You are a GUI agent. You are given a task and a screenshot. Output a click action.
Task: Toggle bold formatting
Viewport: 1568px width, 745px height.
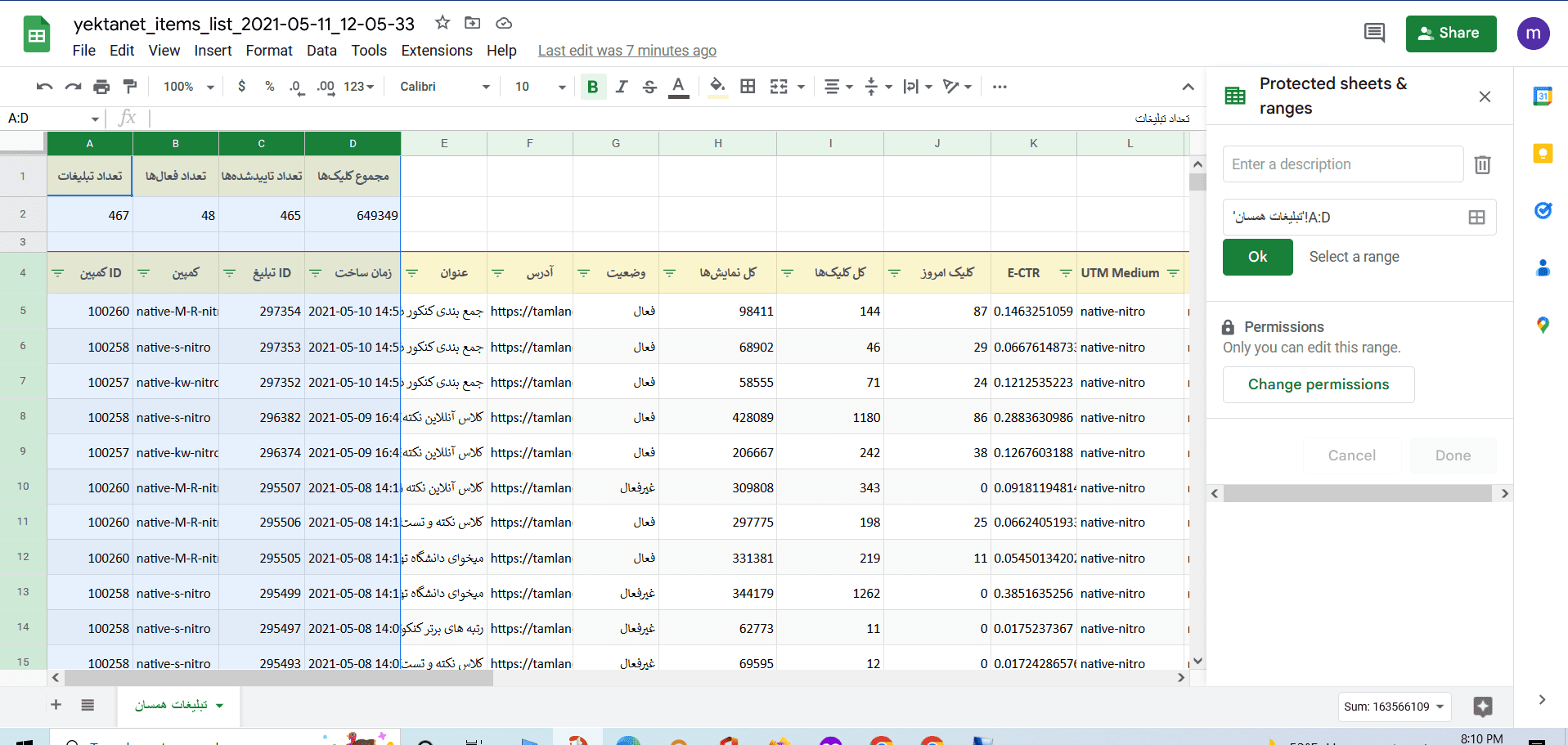pyautogui.click(x=593, y=87)
